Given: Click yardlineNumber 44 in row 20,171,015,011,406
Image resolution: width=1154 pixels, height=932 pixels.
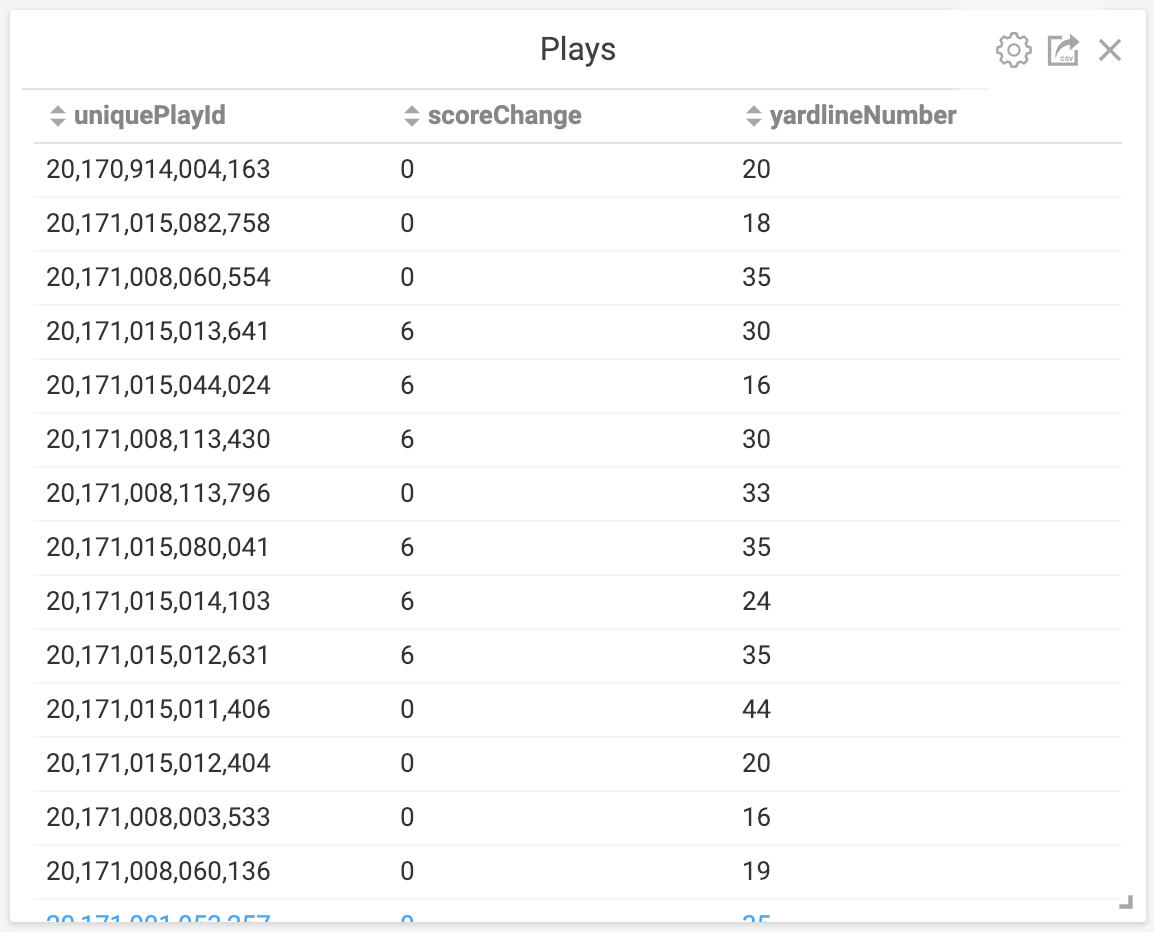Looking at the screenshot, I should click(756, 709).
